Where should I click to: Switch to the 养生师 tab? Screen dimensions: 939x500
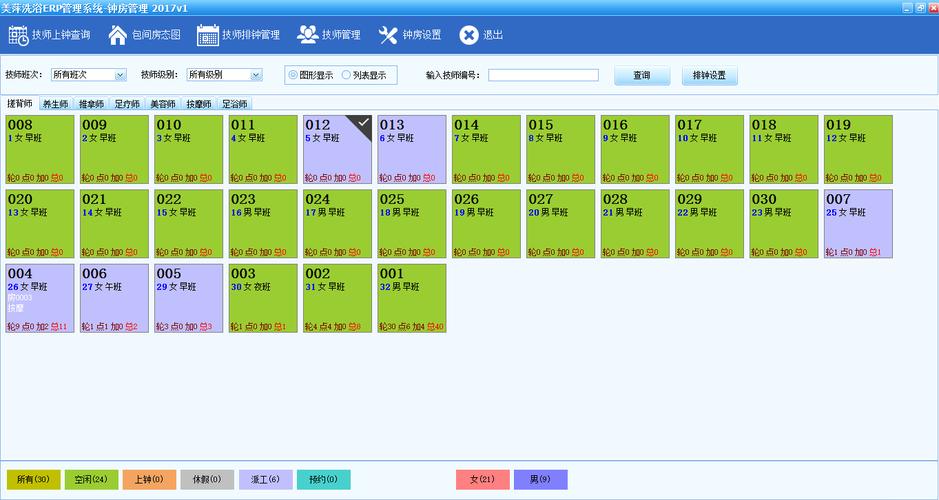pyautogui.click(x=54, y=104)
